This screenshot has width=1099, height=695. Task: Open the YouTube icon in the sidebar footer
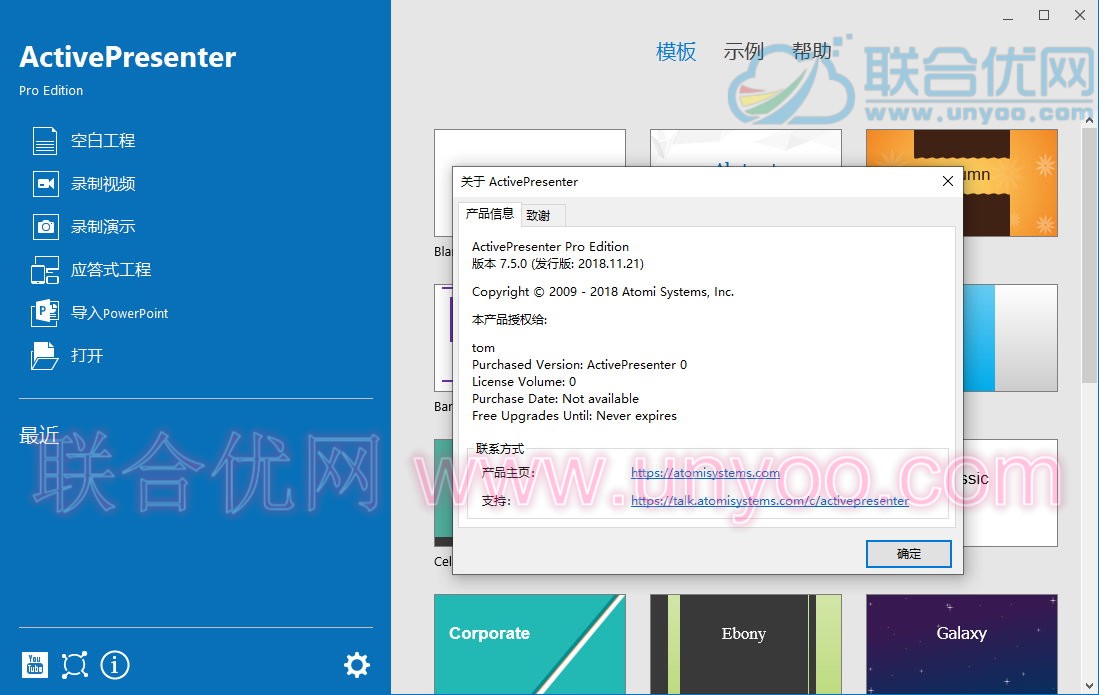[35, 665]
